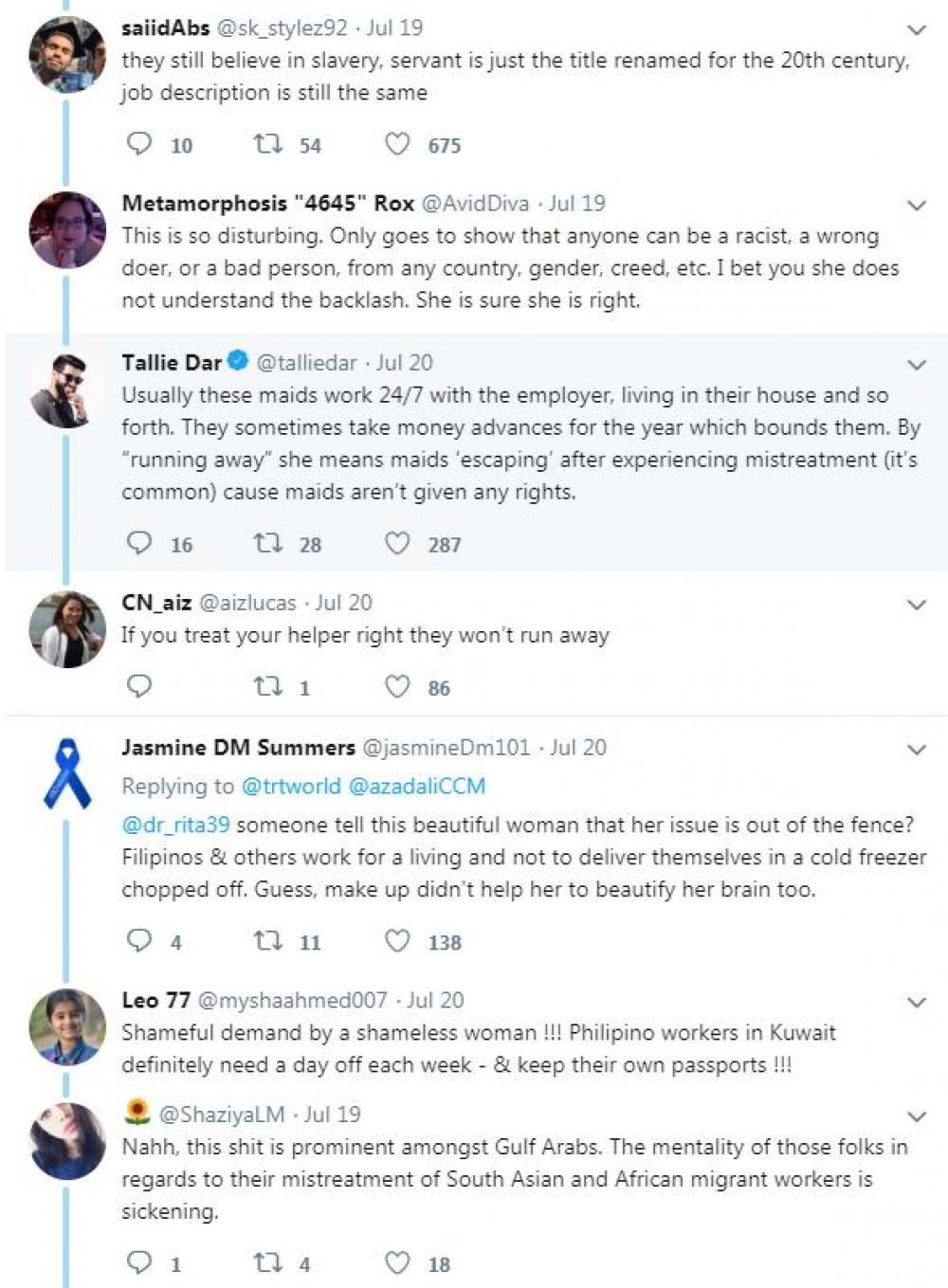Reply to saiidAbs's tweet

[x=139, y=144]
